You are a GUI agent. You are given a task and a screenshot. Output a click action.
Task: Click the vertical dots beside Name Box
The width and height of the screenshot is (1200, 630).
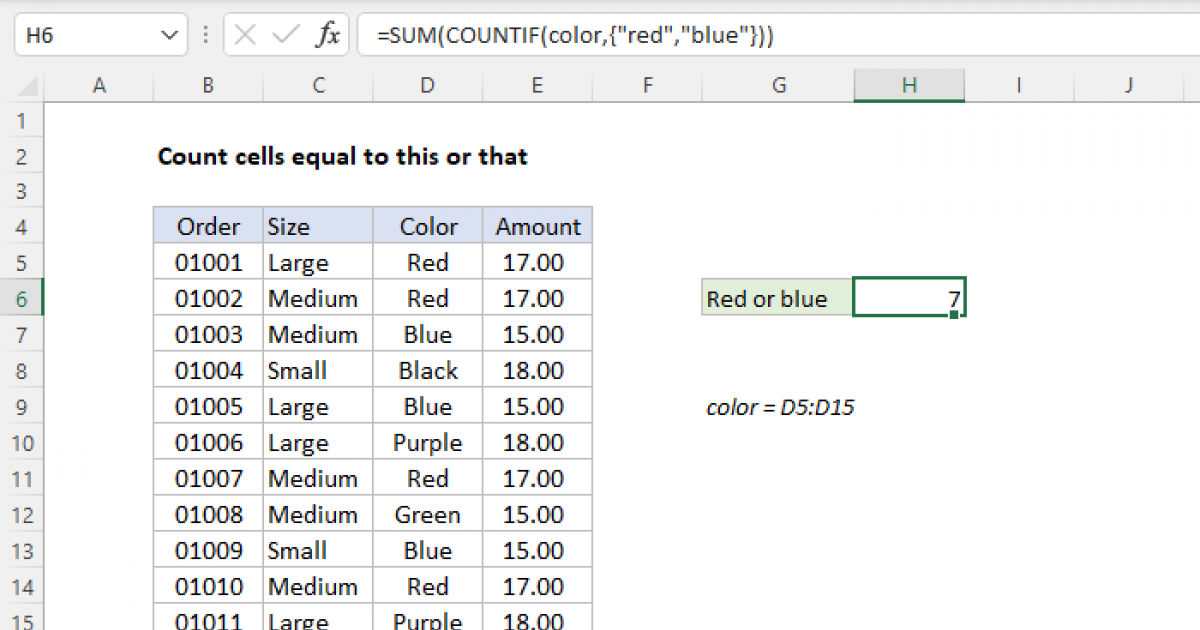click(204, 36)
